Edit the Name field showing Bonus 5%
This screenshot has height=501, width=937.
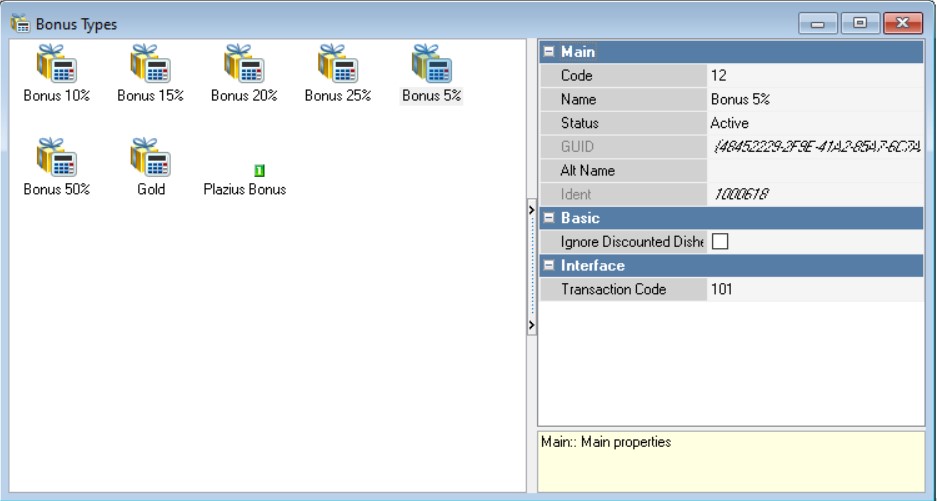(x=814, y=100)
